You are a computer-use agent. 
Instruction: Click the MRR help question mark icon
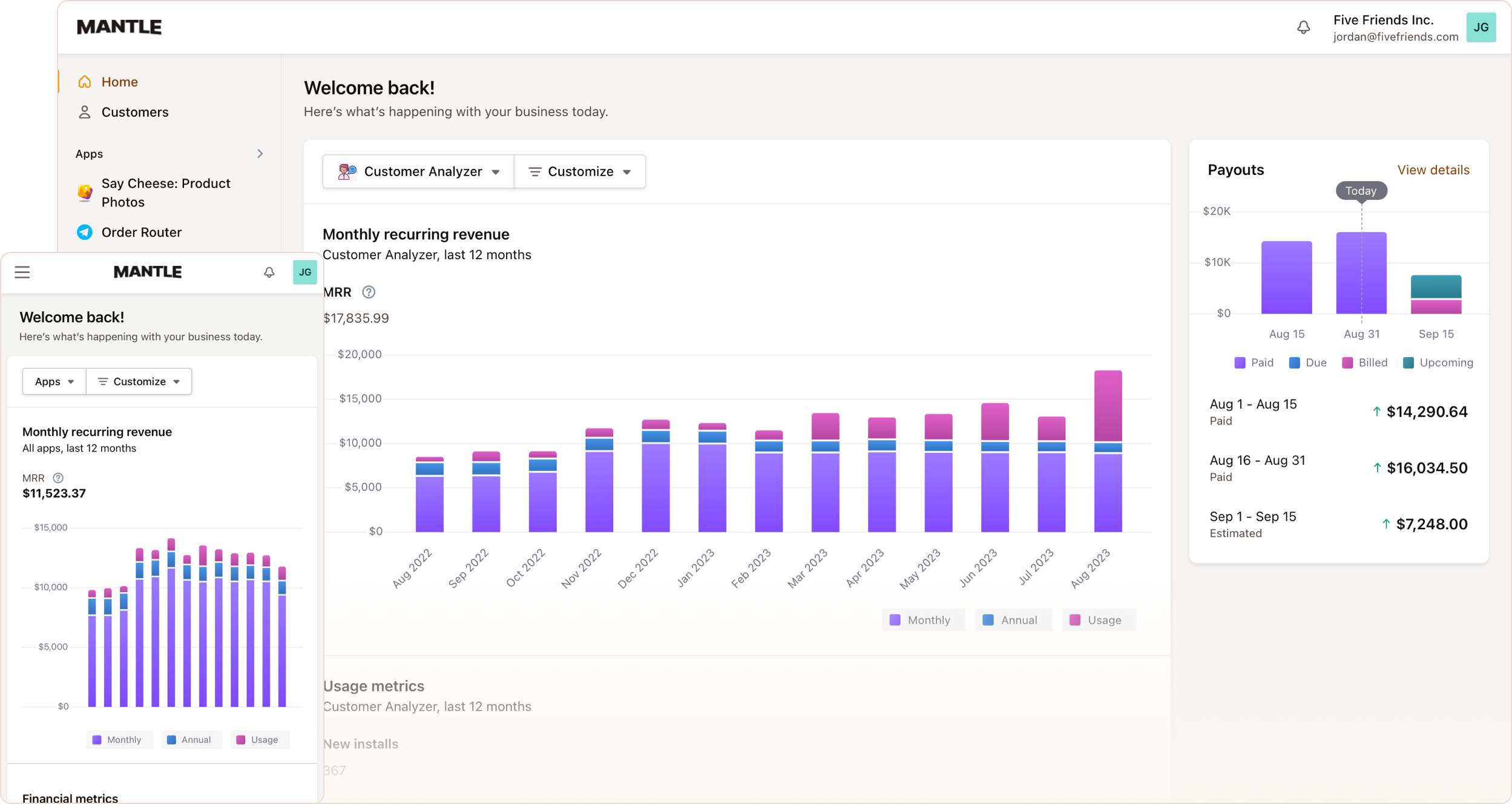[x=369, y=292]
